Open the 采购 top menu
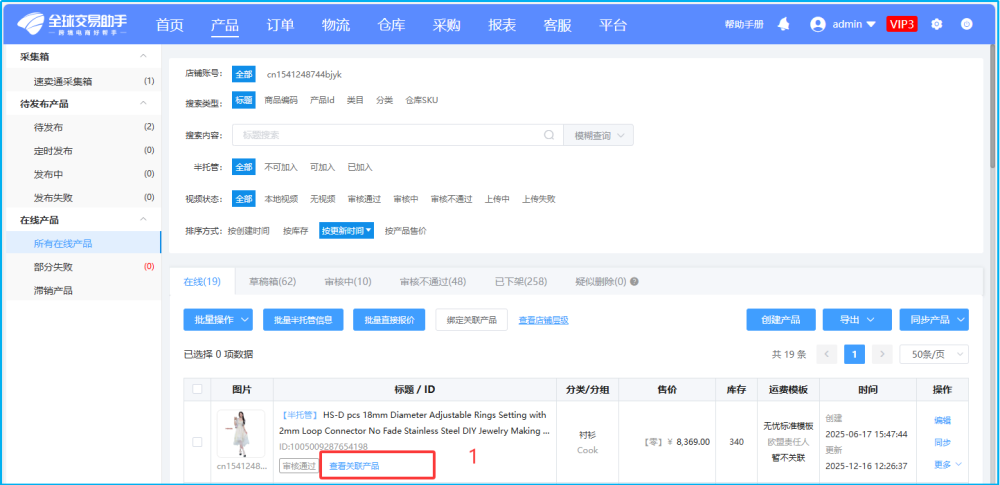The height and width of the screenshot is (485, 1000). click(446, 25)
